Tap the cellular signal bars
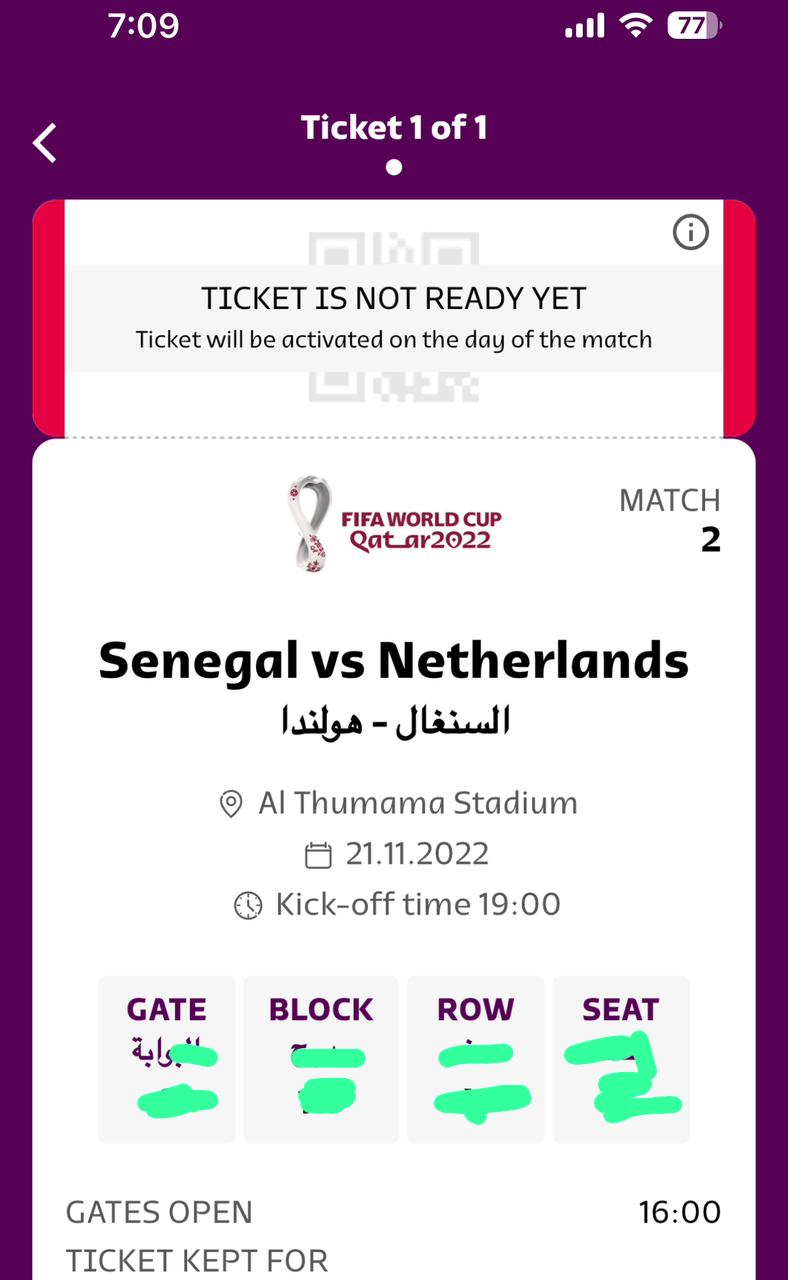788x1280 pixels. click(x=584, y=27)
